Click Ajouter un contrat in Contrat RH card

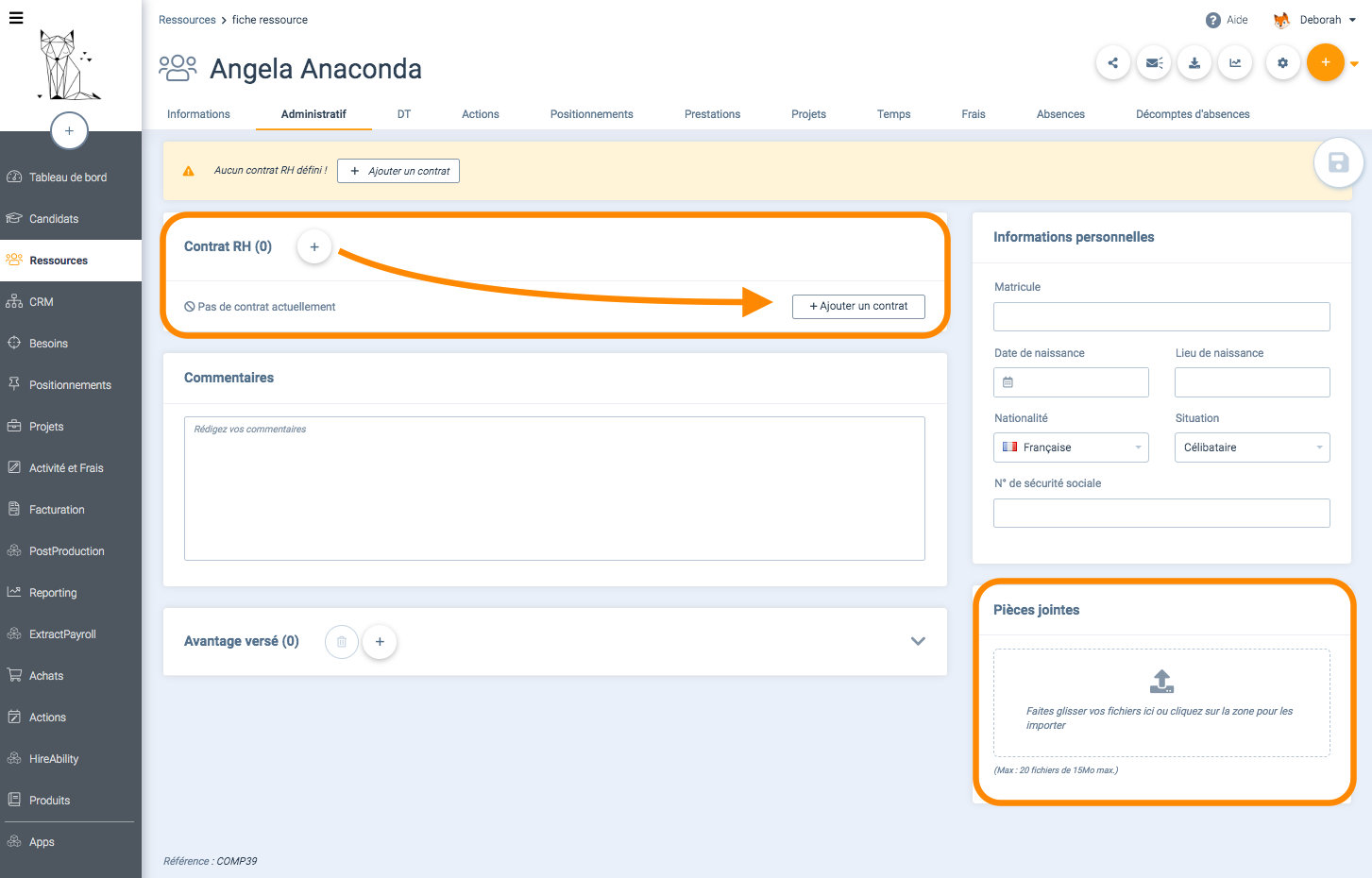point(858,306)
